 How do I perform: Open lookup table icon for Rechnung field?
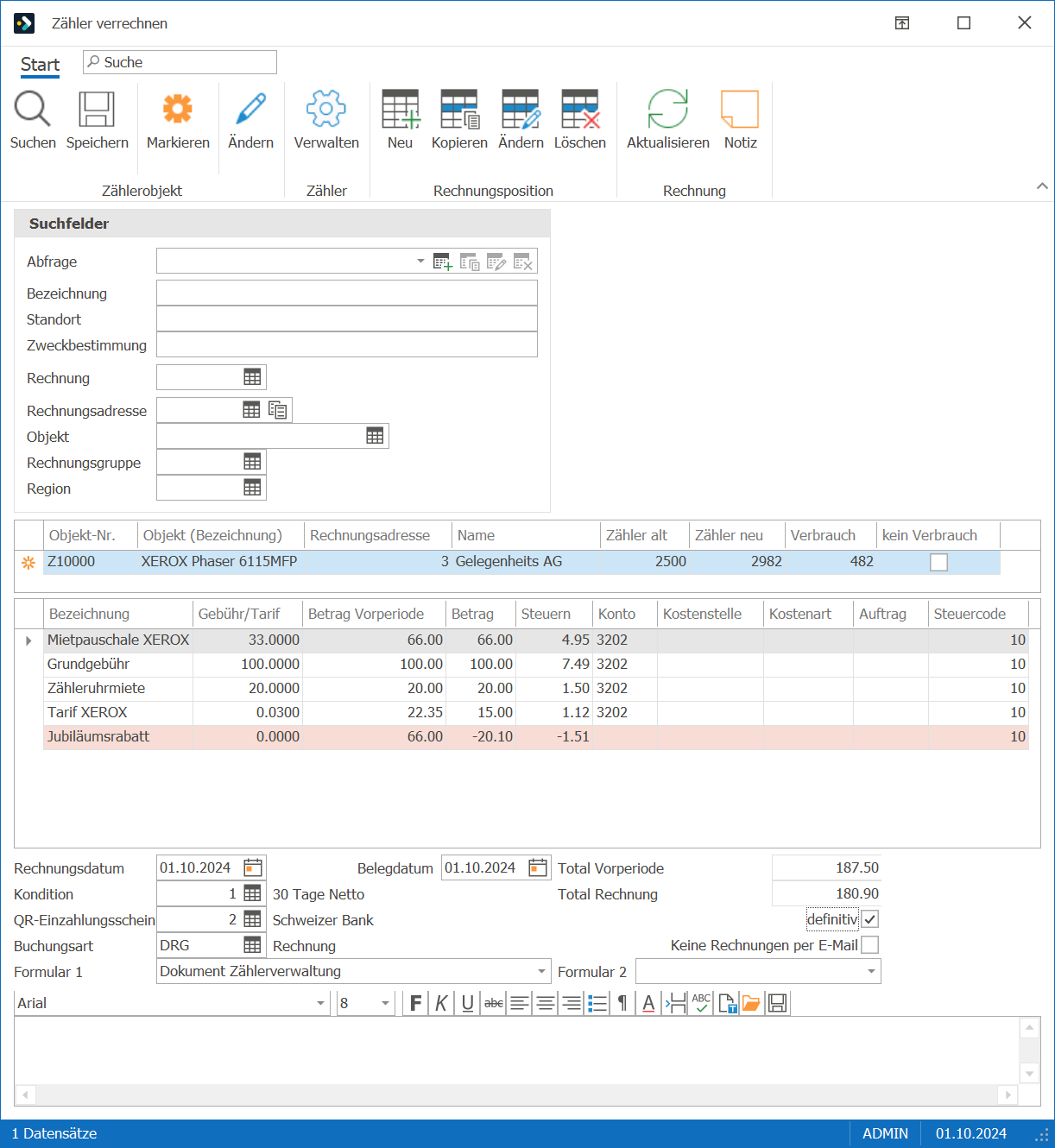click(252, 377)
